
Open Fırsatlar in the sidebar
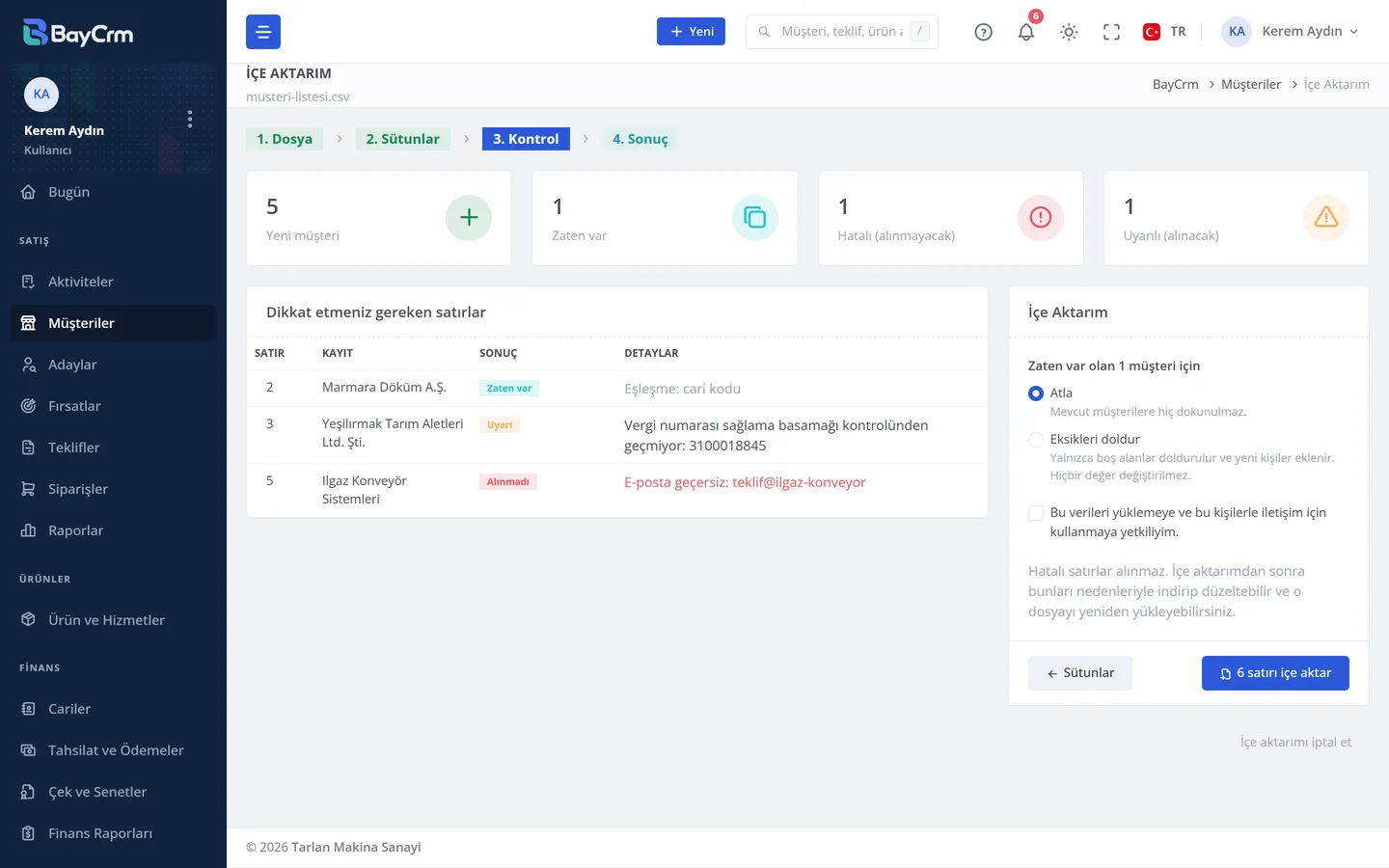click(x=113, y=406)
